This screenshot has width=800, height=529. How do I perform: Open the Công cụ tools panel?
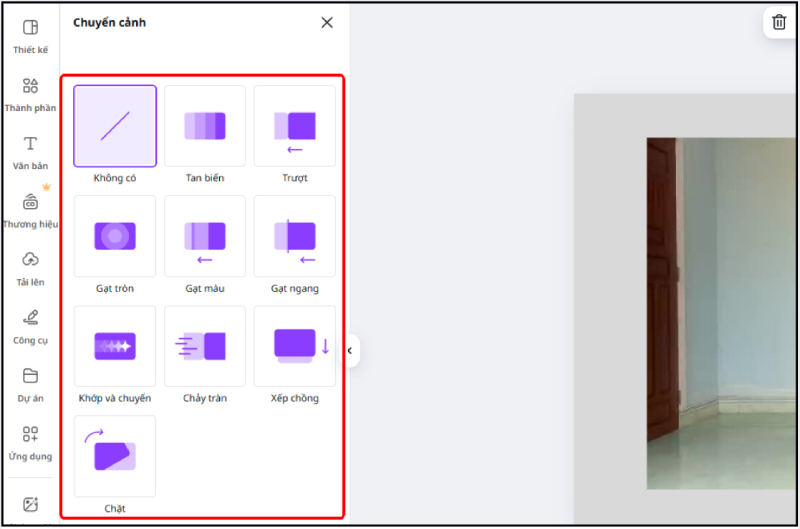pos(30,319)
